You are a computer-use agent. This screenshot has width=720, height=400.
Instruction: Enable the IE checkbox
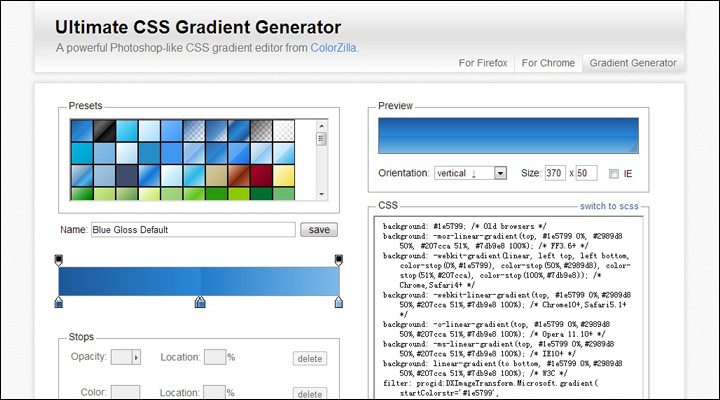(614, 173)
